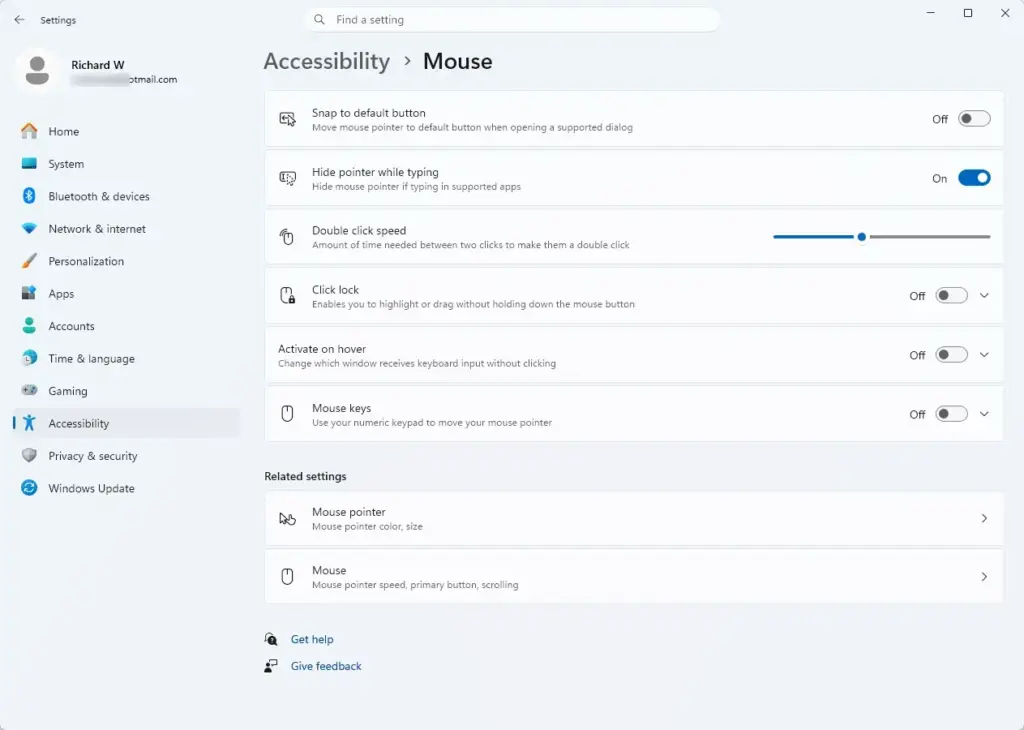Click the Home house icon in sidebar
This screenshot has height=730, width=1024.
pos(29,131)
